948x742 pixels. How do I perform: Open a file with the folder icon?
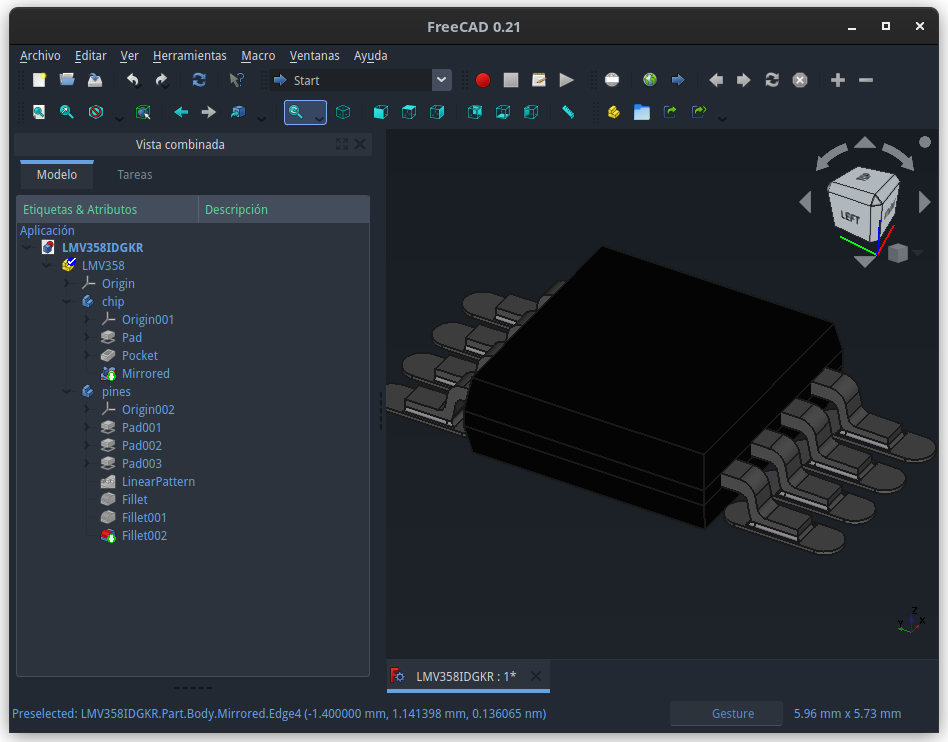(67, 80)
